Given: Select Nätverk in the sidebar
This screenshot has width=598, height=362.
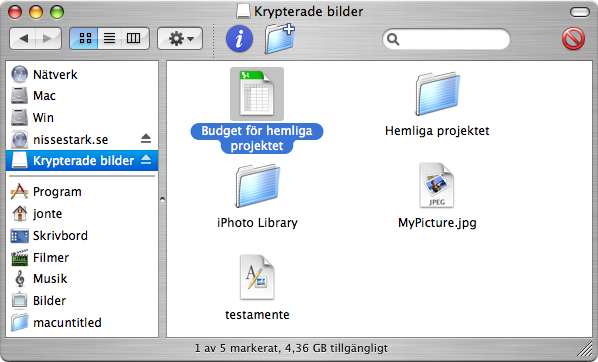Looking at the screenshot, I should pyautogui.click(x=82, y=74).
